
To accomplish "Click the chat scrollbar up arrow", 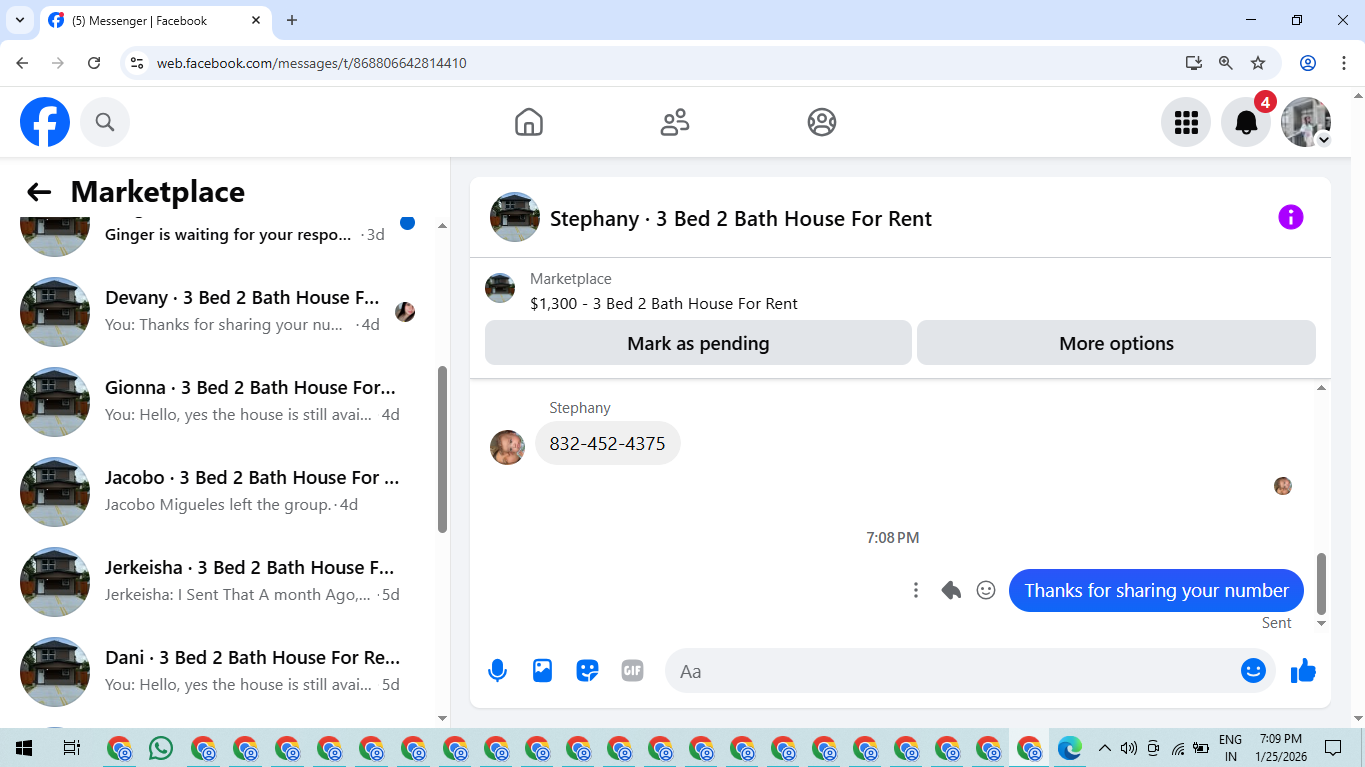I will click(1321, 387).
